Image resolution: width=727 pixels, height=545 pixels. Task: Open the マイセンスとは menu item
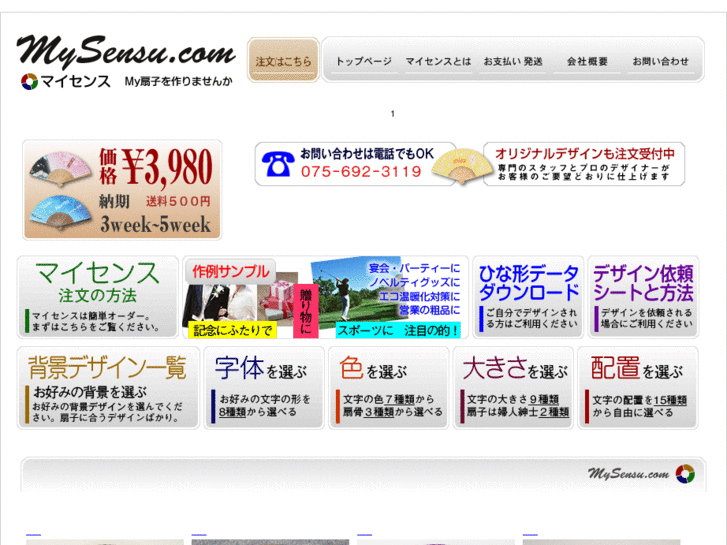(438, 62)
